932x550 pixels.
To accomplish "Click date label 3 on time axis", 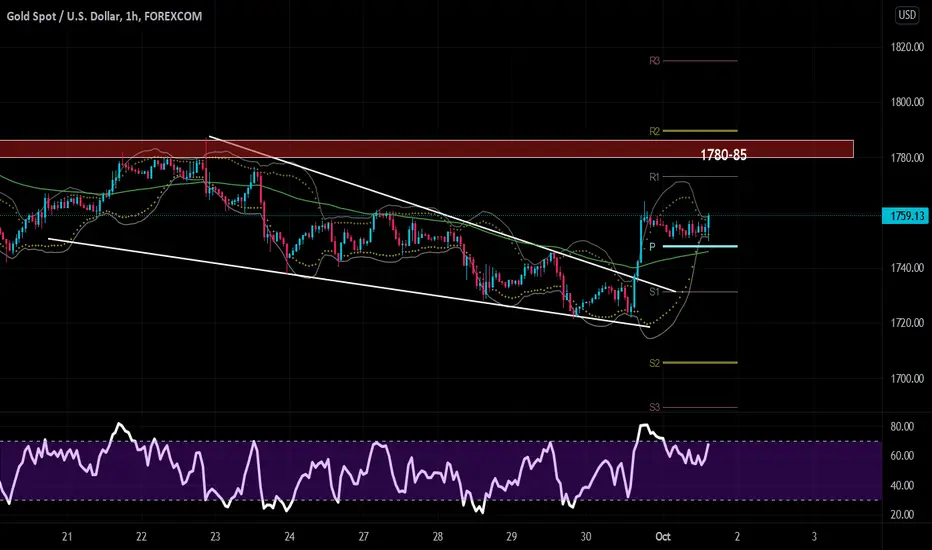I will tap(814, 537).
